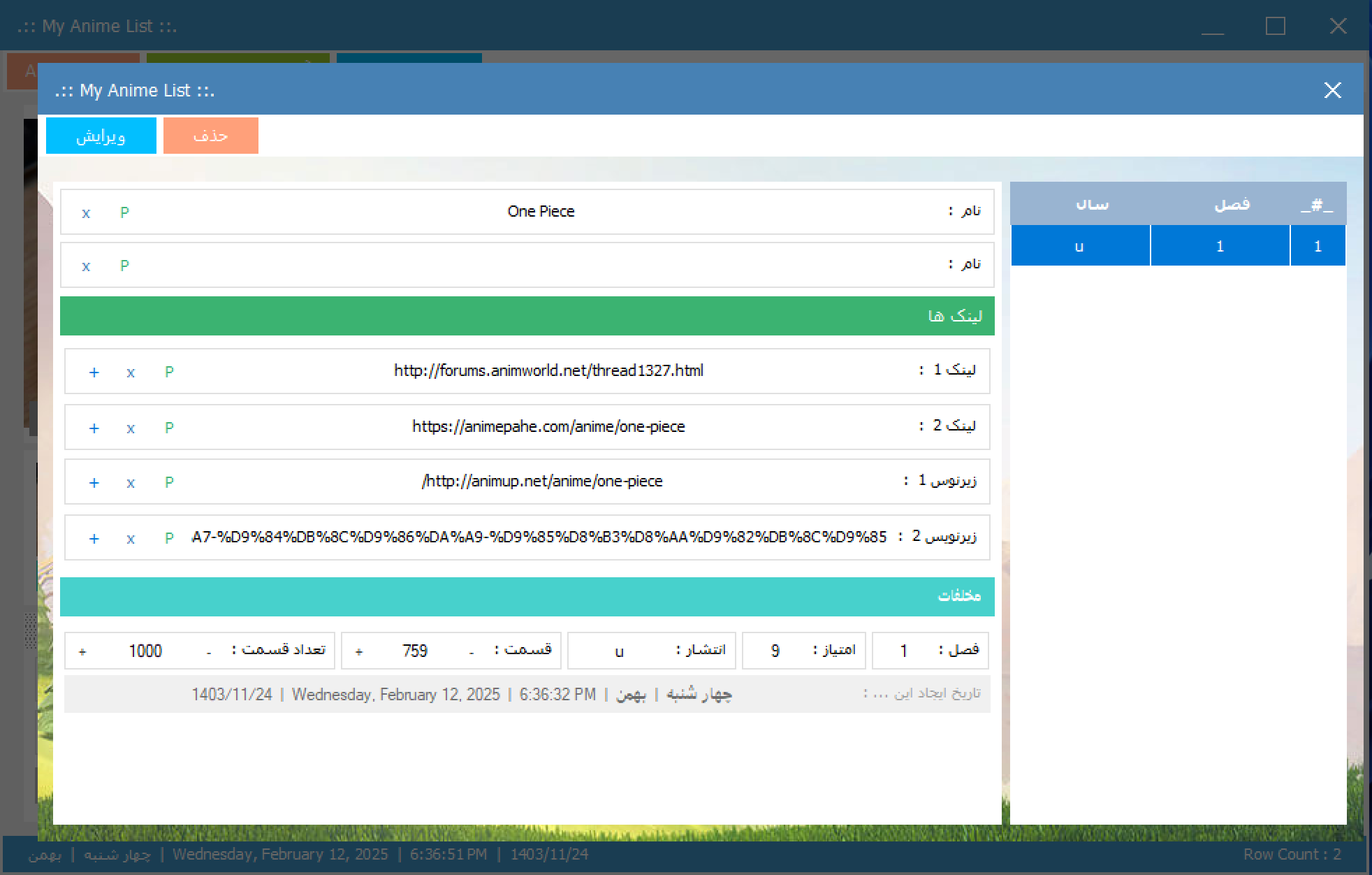Click the فصل column header in table
1372x875 pixels.
click(1232, 204)
